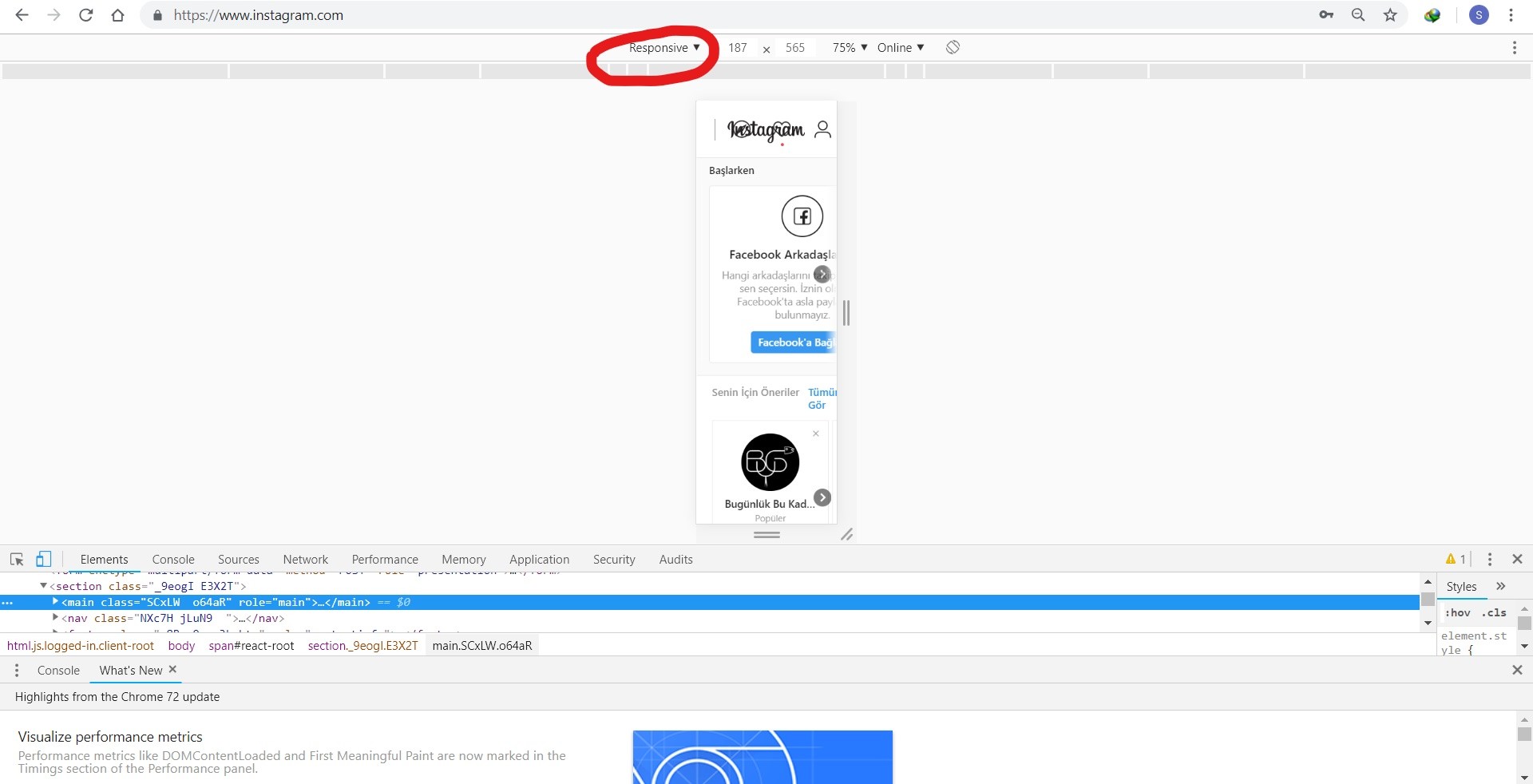Viewport: 1533px width, 784px height.
Task: Switch to the Elements tab
Action: tap(104, 559)
